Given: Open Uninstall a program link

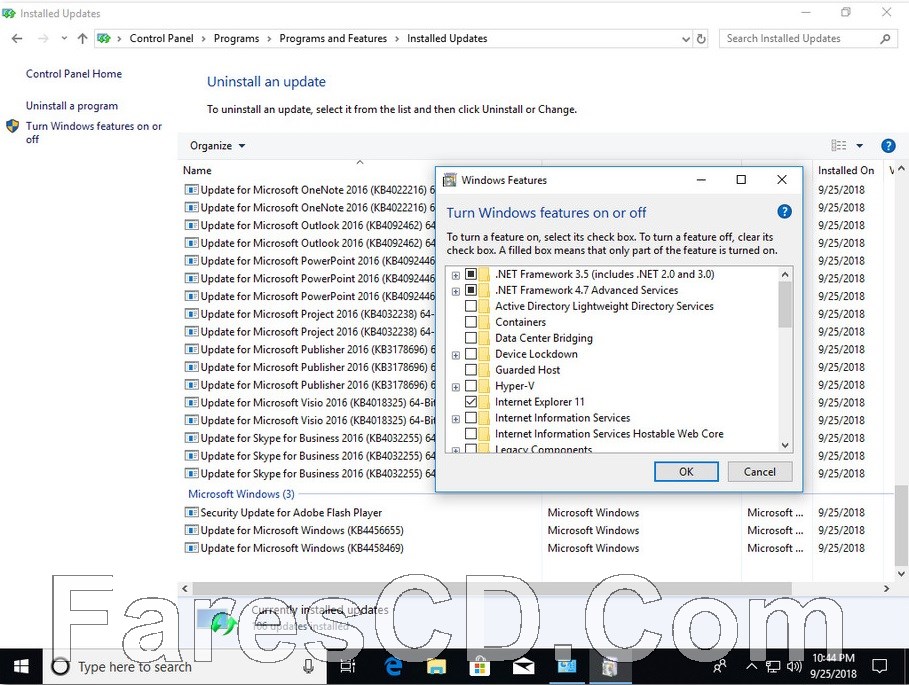Looking at the screenshot, I should (71, 105).
